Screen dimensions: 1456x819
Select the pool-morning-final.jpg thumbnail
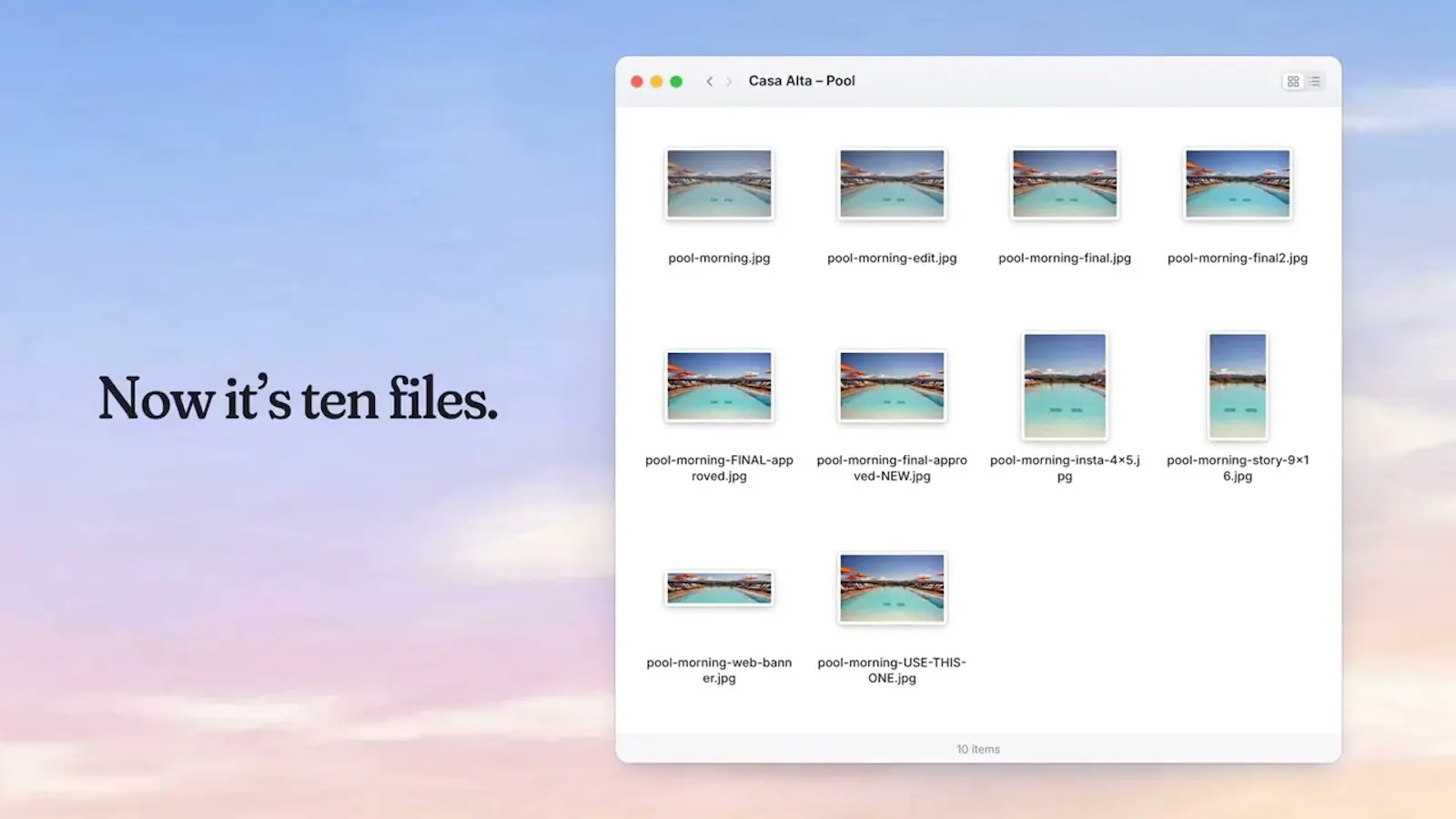pyautogui.click(x=1065, y=184)
